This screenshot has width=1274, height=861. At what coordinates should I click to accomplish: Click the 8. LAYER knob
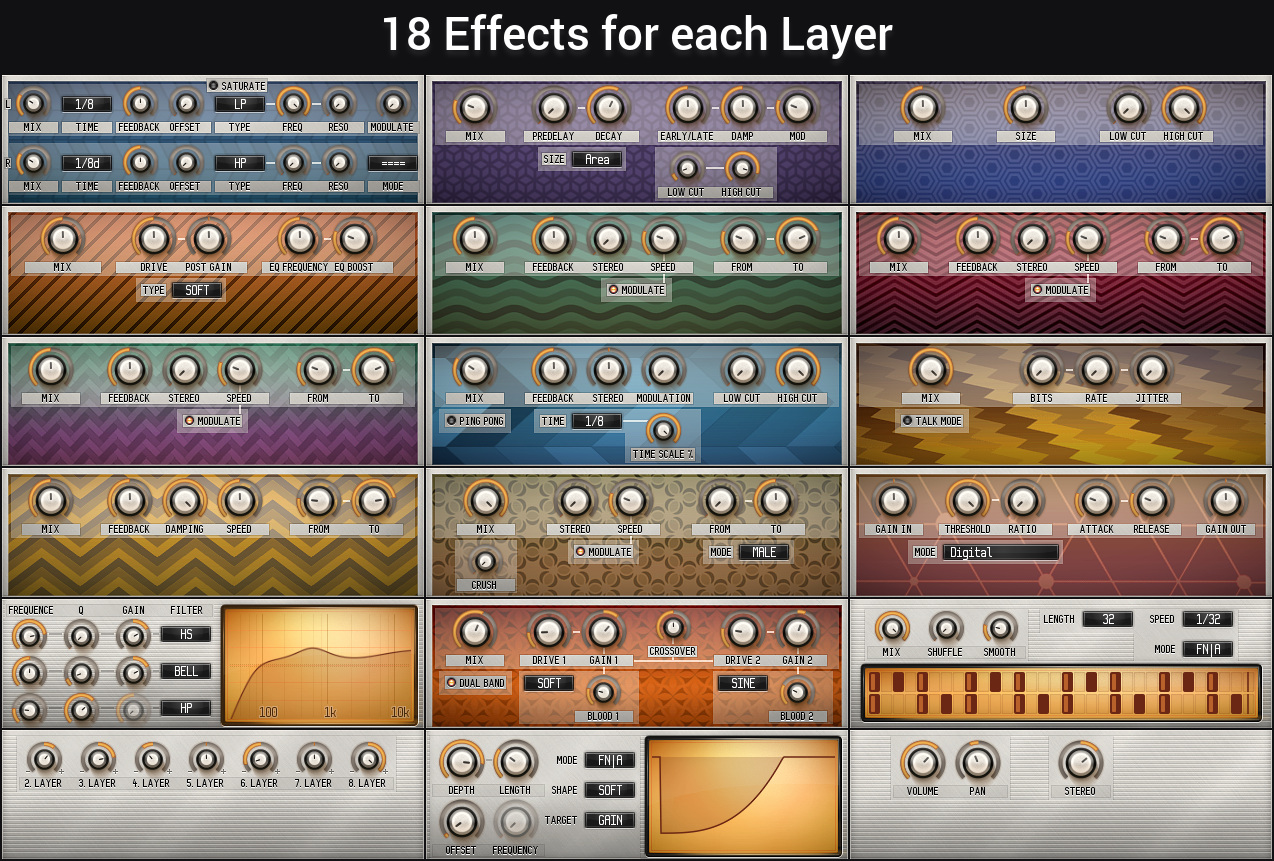click(368, 758)
